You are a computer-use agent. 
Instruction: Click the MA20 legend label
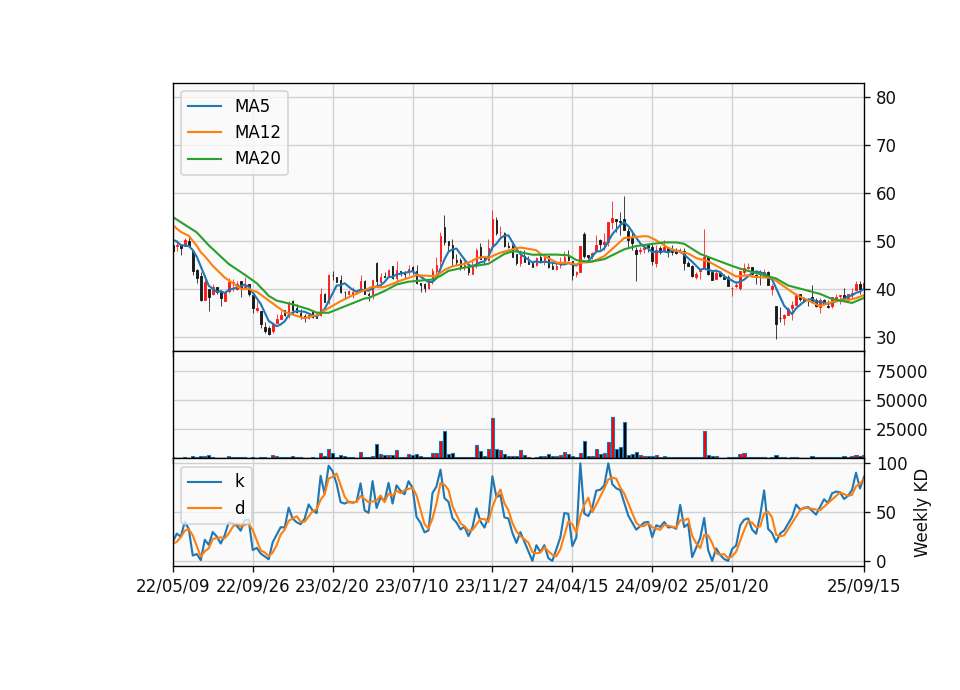[x=257, y=159]
